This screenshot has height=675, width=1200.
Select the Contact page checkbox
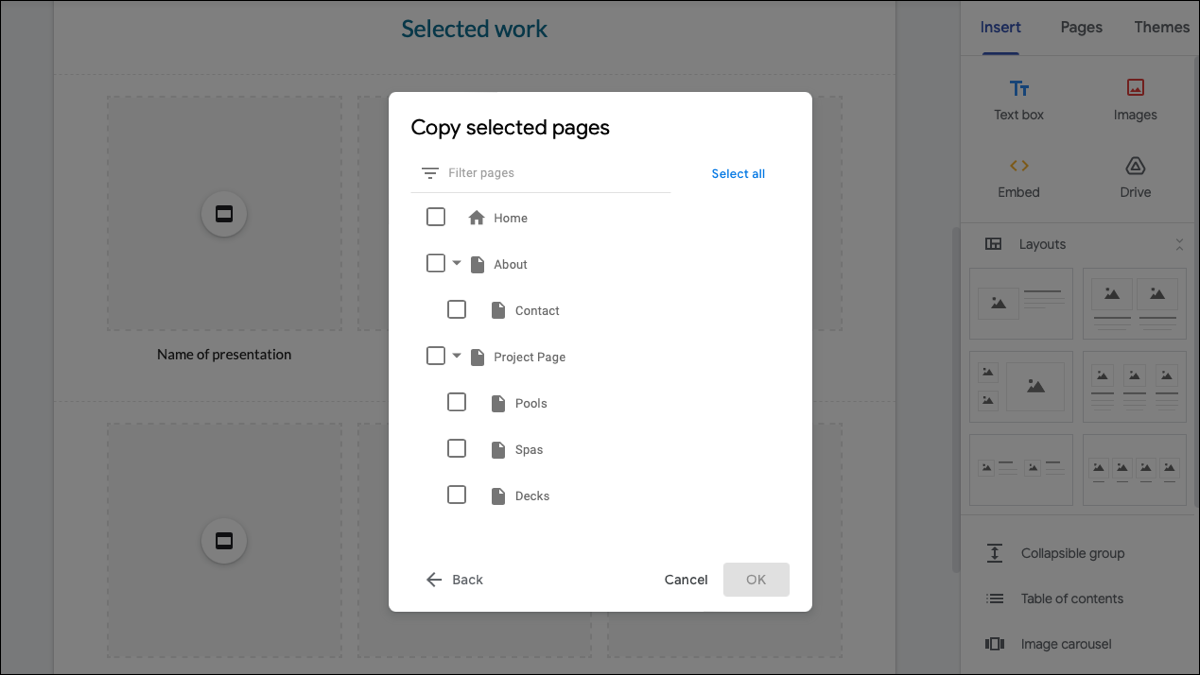click(x=457, y=309)
